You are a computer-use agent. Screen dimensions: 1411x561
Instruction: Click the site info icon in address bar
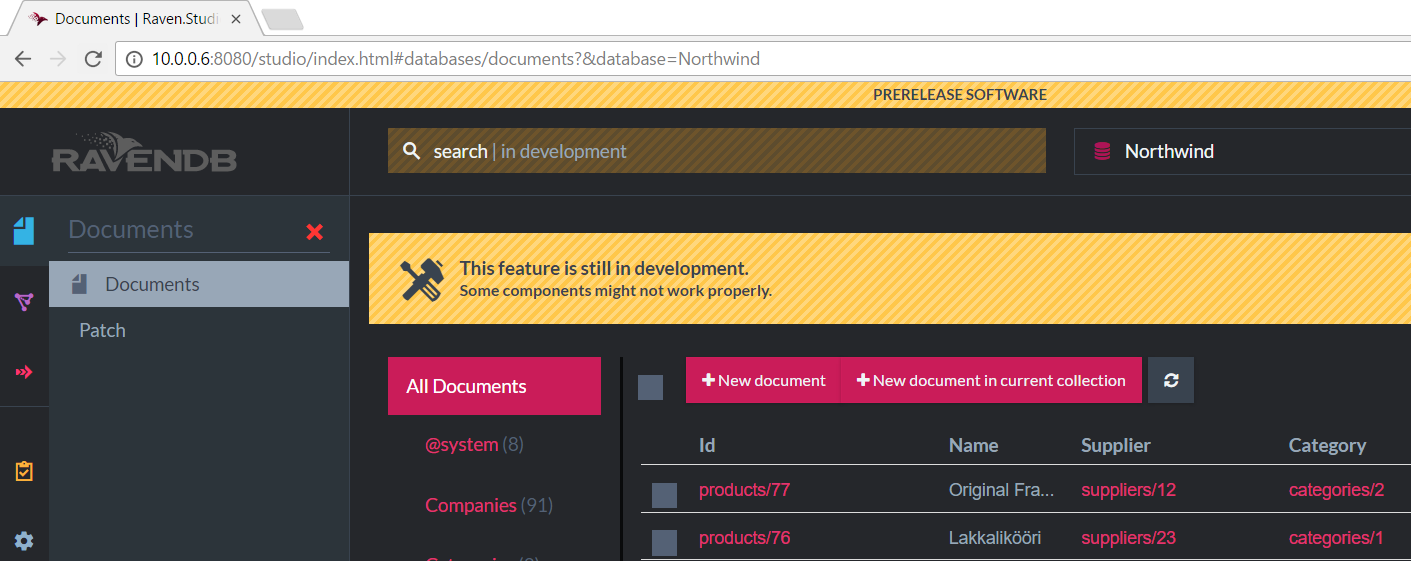click(134, 59)
